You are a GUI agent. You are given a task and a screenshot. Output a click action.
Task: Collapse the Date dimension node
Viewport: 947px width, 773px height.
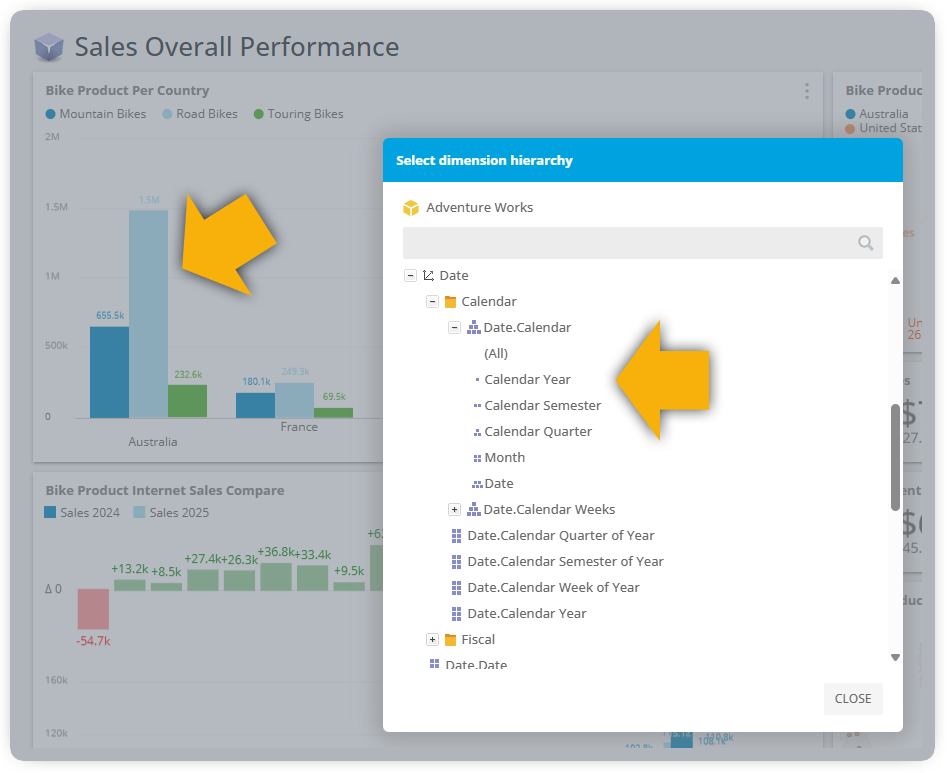[x=410, y=276]
